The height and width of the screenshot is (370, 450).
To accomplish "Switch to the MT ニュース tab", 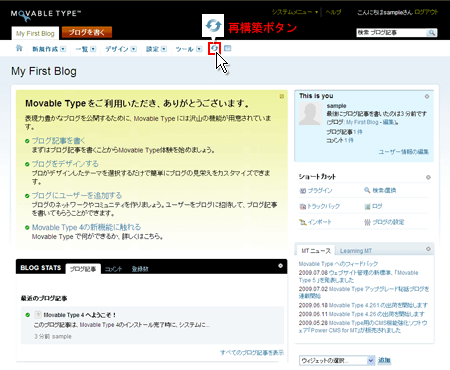I will pos(316,251).
